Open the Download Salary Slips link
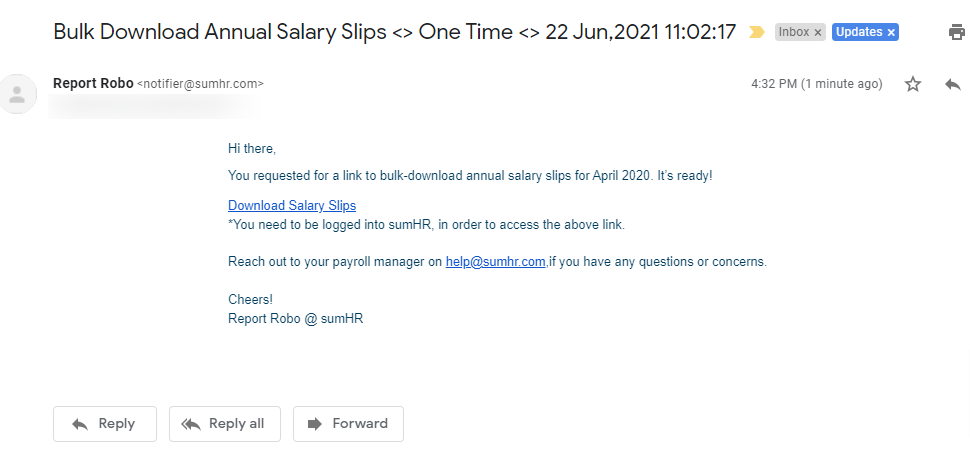The image size is (970, 458). [292, 205]
